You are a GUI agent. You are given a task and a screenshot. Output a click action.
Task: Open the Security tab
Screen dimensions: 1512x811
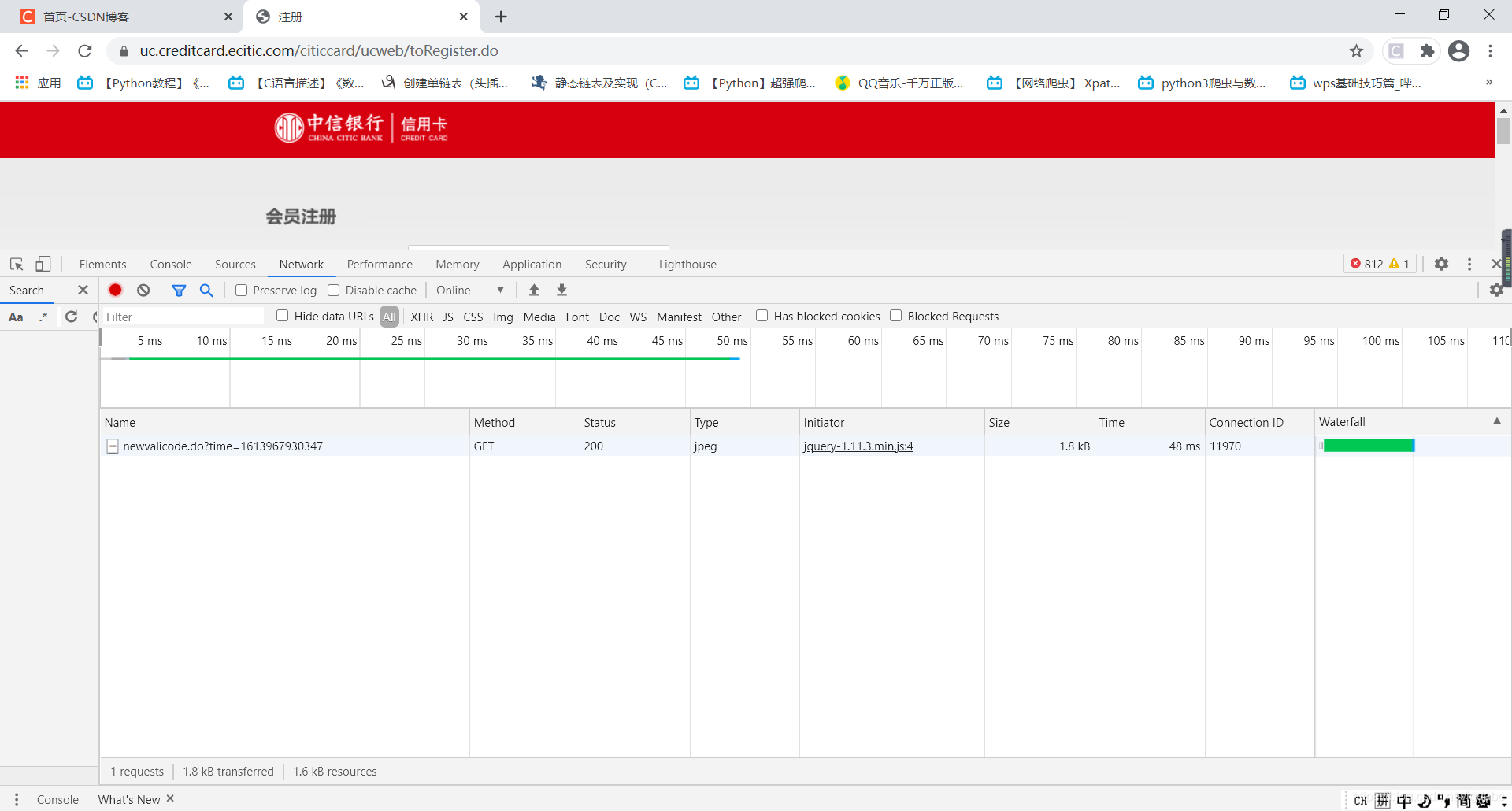(x=606, y=265)
